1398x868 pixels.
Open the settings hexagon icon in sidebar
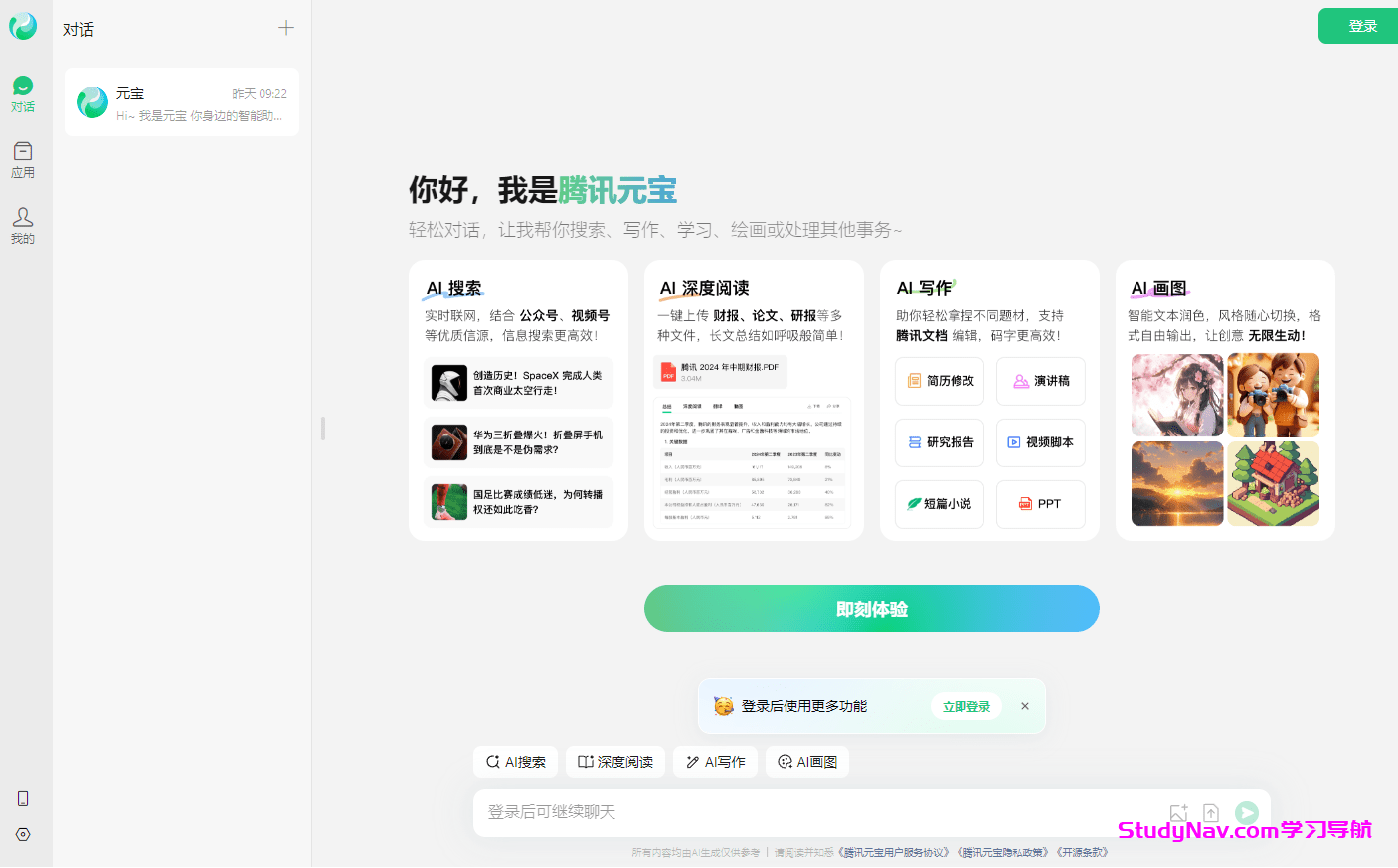pyautogui.click(x=23, y=835)
